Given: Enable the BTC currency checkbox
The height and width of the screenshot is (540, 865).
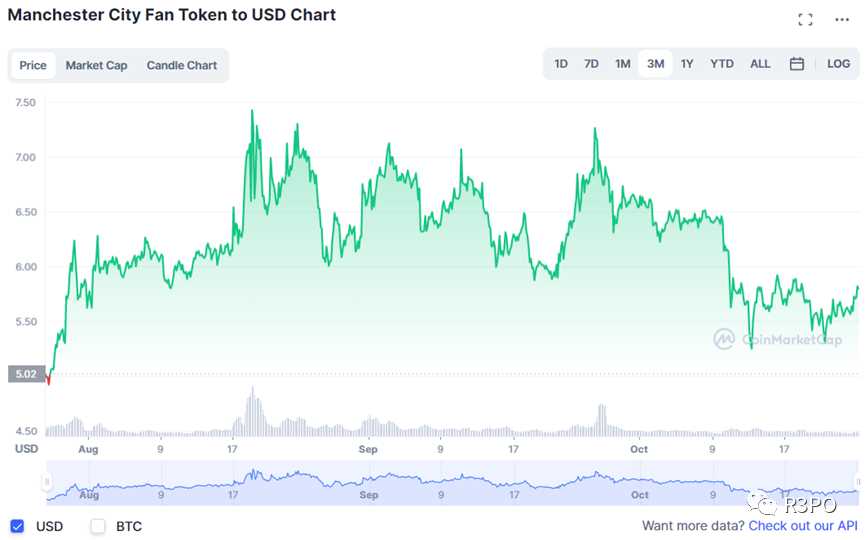Looking at the screenshot, I should (98, 526).
